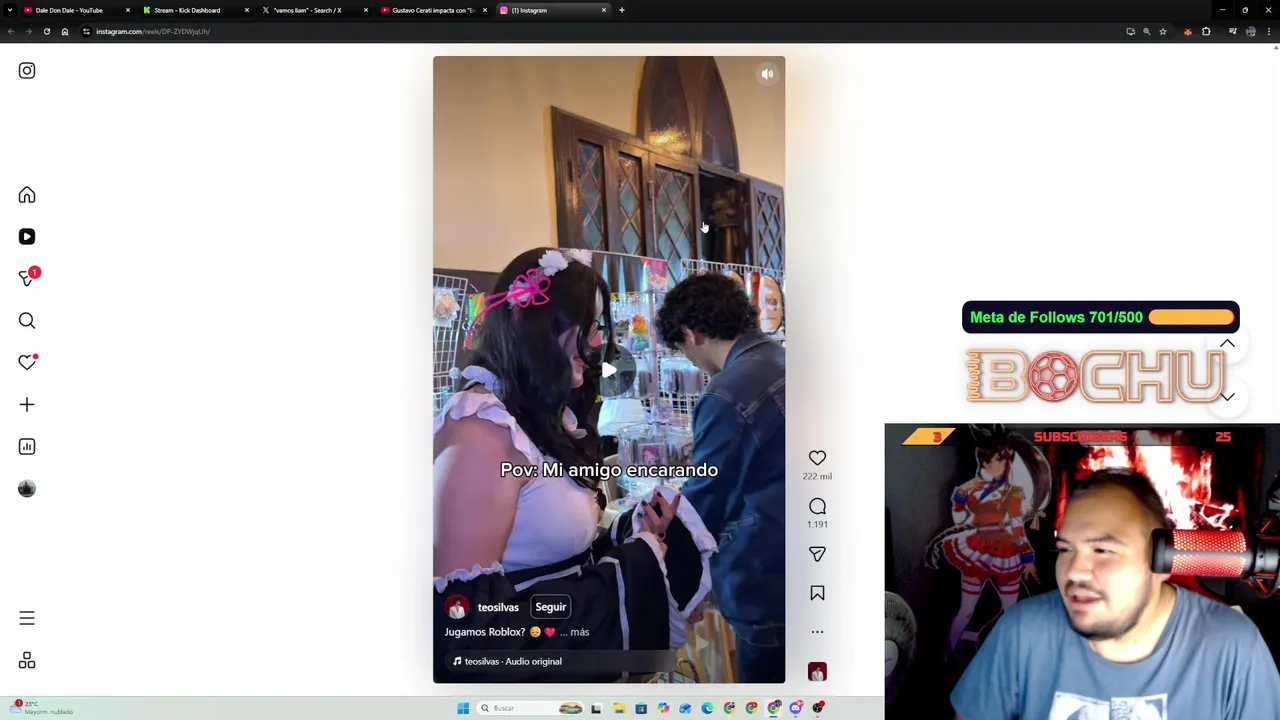Open 'teosilvas · Audio original' audio link
Screen dimensions: 1280x720
click(x=508, y=662)
